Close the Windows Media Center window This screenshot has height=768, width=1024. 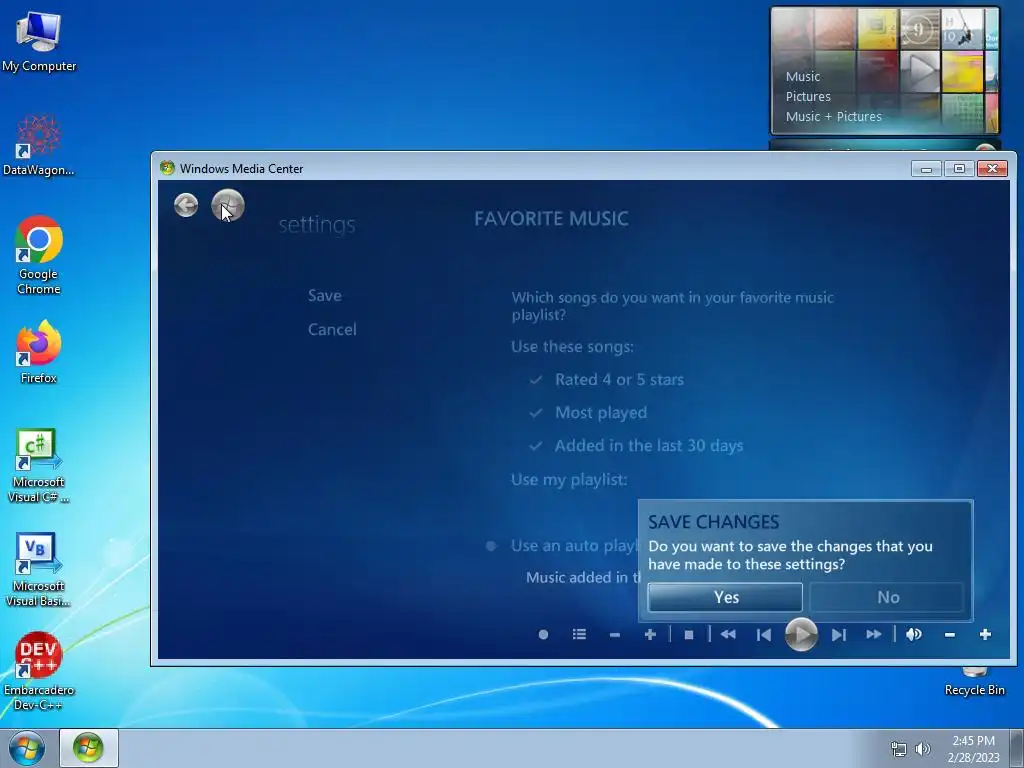992,168
